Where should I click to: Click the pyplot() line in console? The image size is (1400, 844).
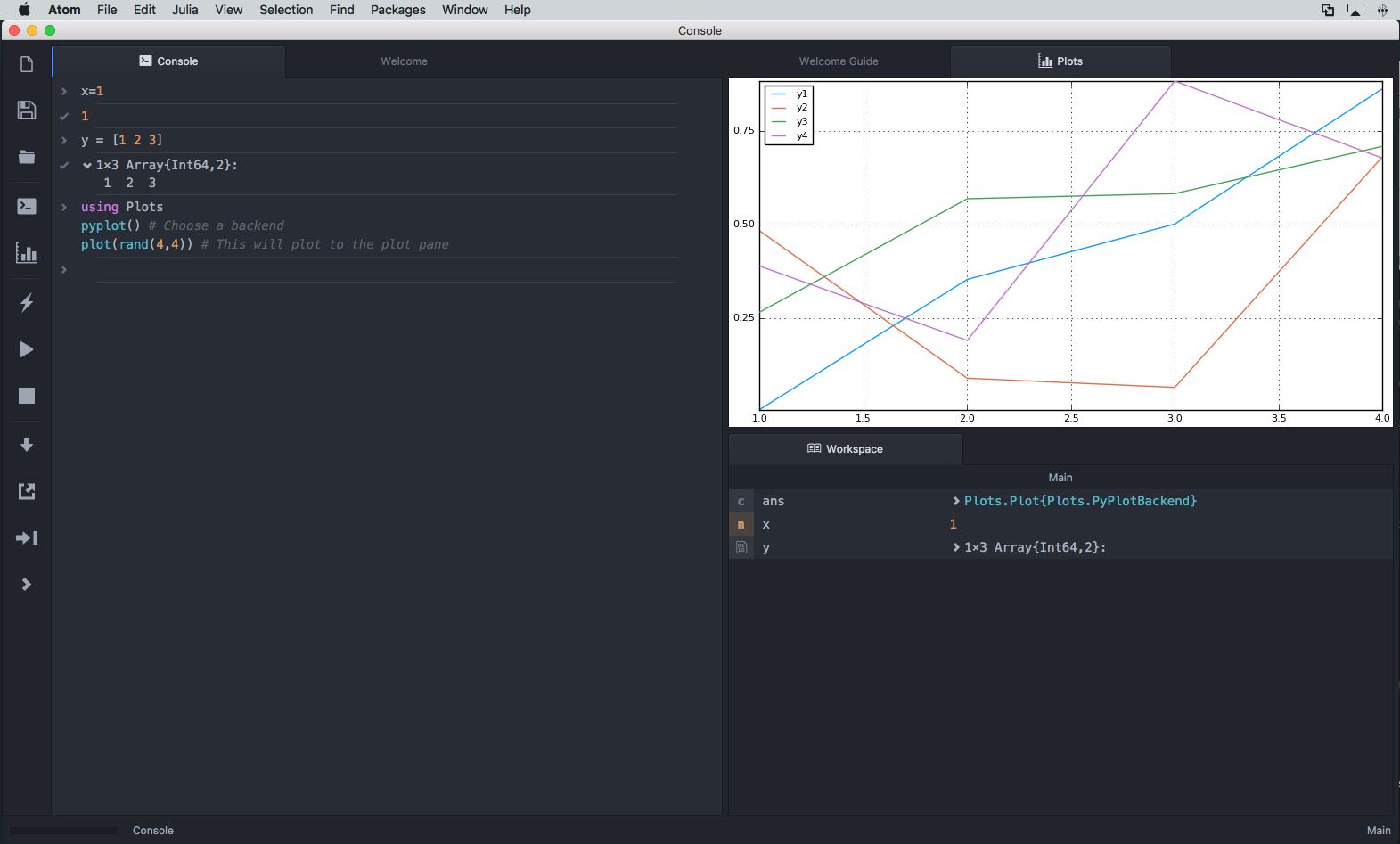(183, 225)
